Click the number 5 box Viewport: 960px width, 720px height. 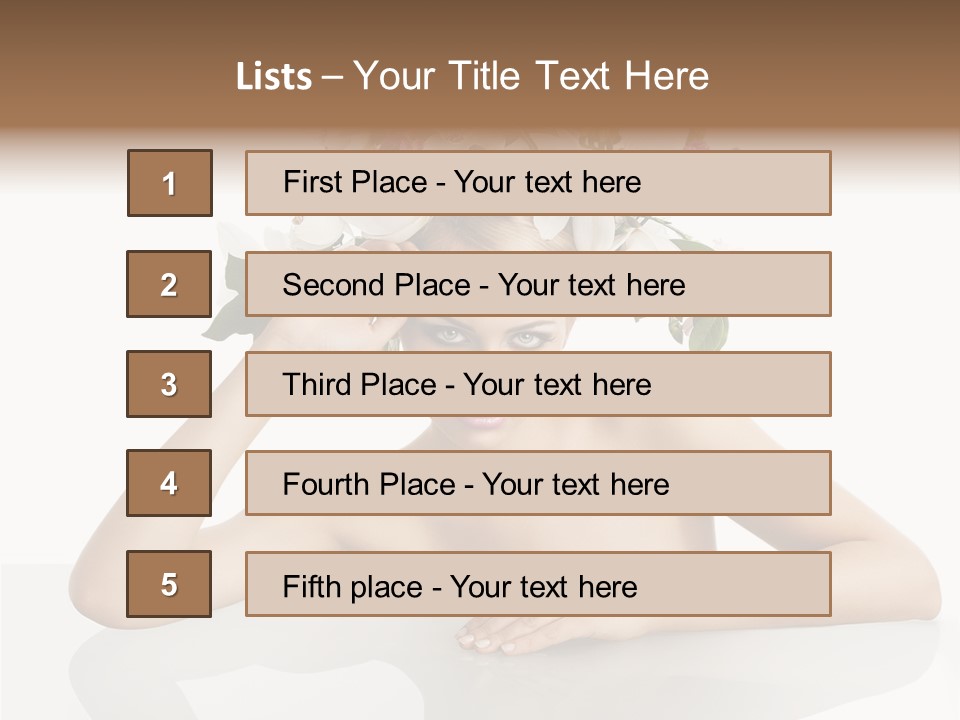(x=169, y=584)
